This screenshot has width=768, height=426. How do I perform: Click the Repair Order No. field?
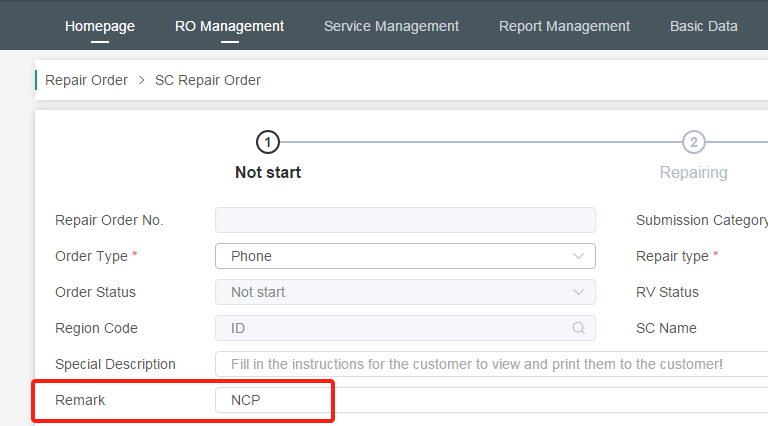405,220
